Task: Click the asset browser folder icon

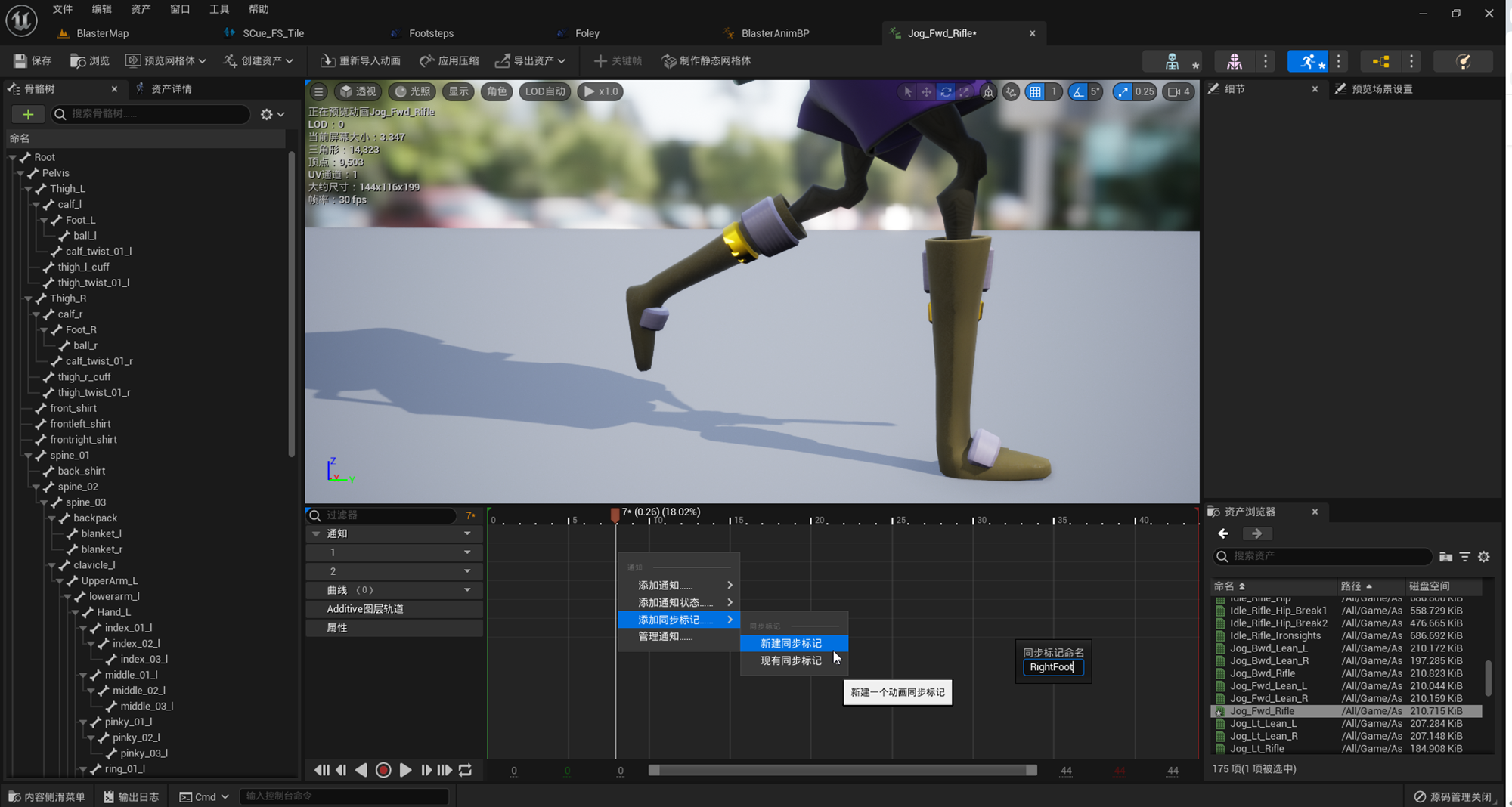Action: pyautogui.click(x=1445, y=556)
